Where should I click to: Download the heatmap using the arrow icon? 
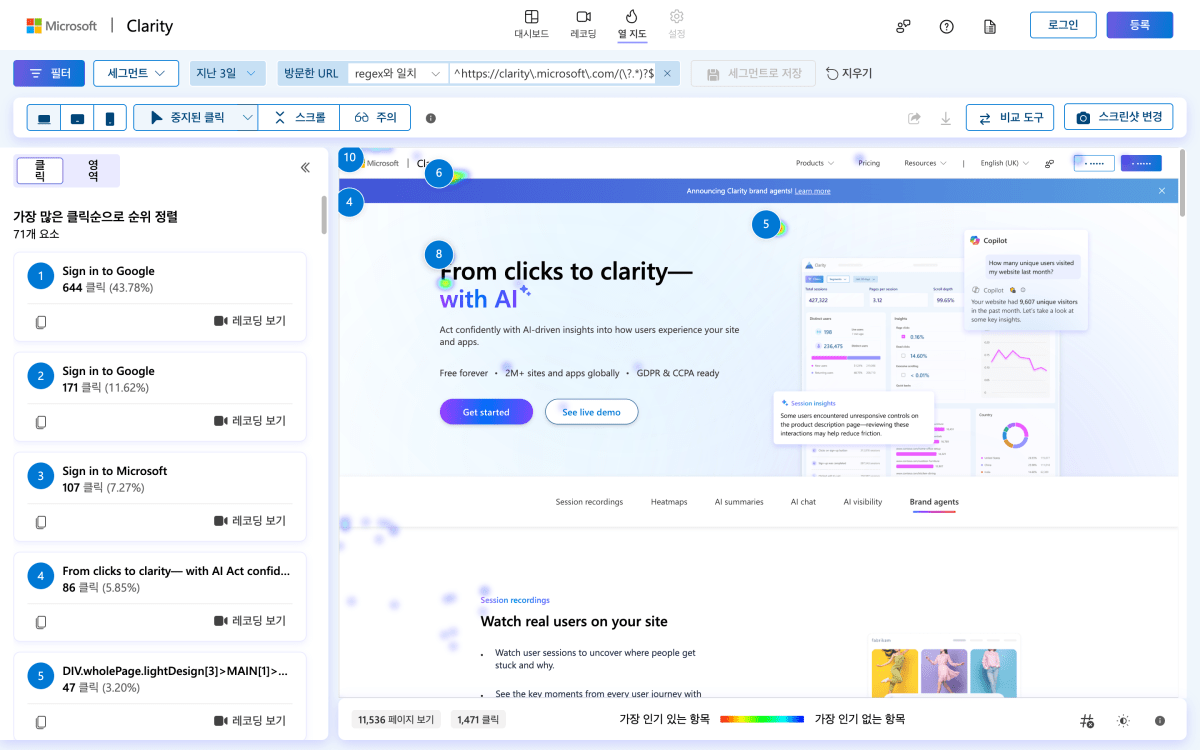pos(946,118)
